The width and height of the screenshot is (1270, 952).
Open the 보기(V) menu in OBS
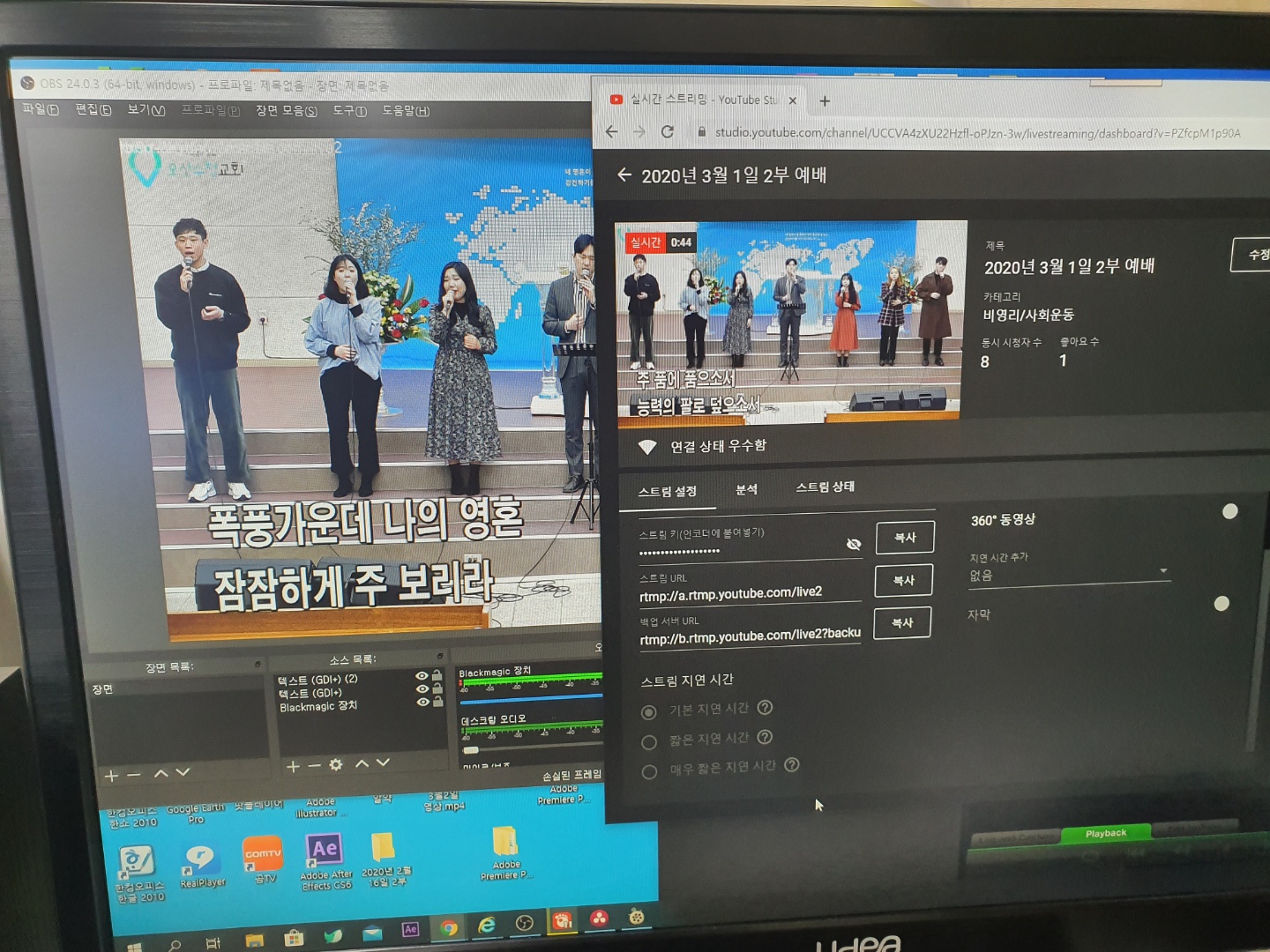pyautogui.click(x=146, y=110)
